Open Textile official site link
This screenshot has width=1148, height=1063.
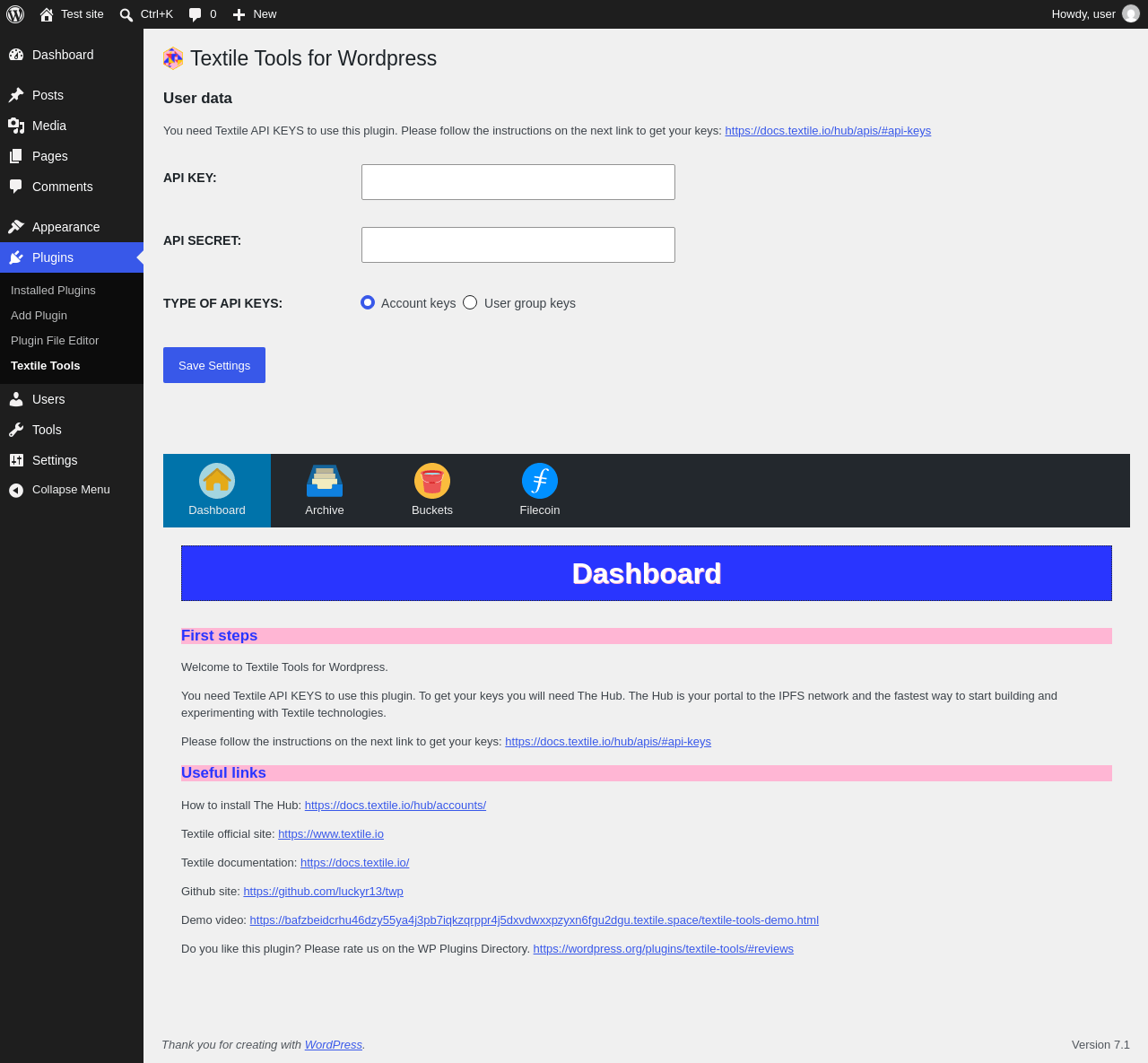point(331,834)
